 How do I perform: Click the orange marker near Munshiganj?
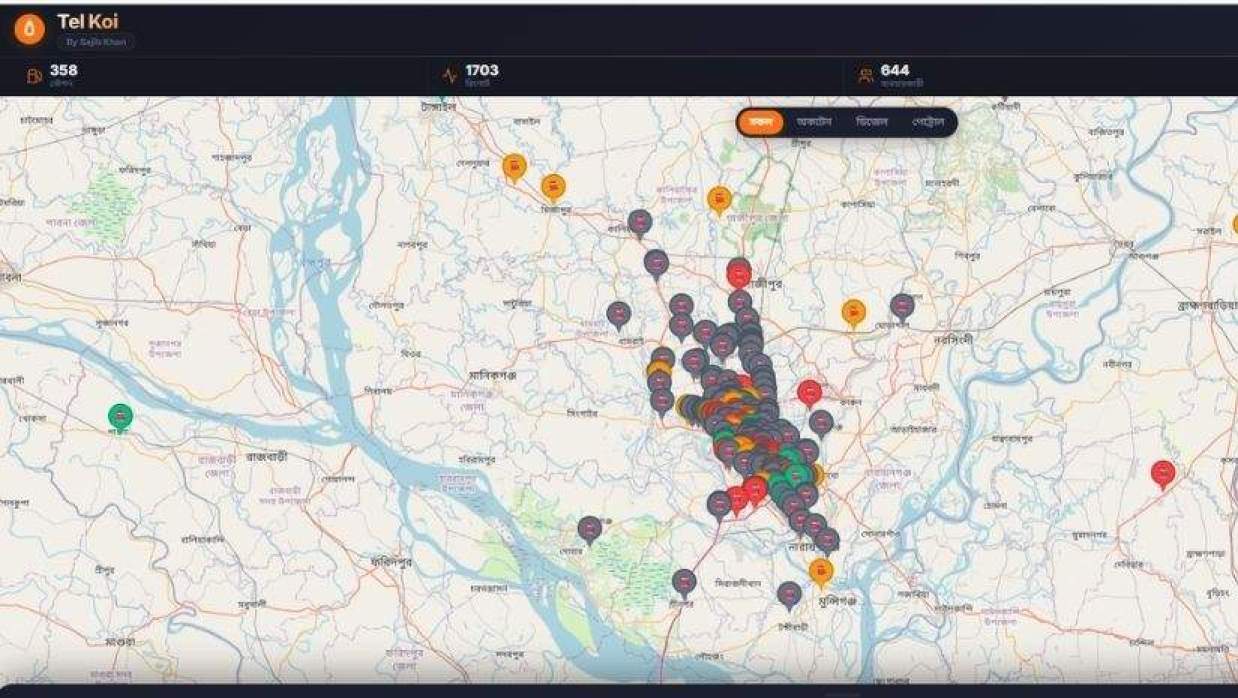(821, 572)
